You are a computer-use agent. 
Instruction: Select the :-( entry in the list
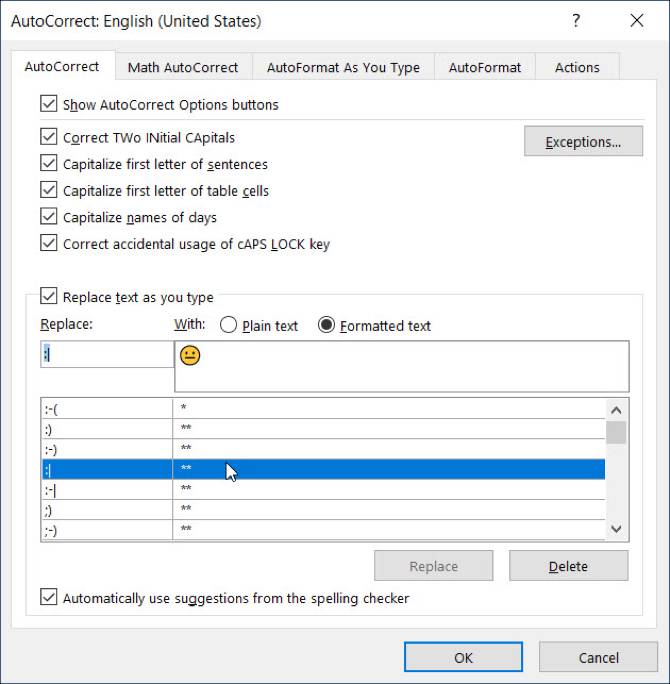pyautogui.click(x=323, y=409)
